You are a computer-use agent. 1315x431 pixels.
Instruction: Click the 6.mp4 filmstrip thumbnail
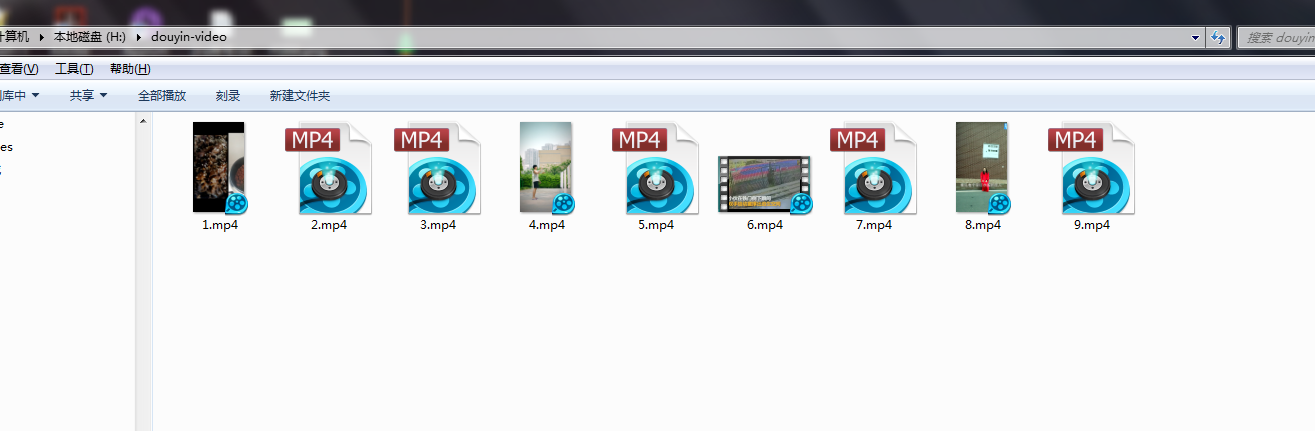pos(764,184)
